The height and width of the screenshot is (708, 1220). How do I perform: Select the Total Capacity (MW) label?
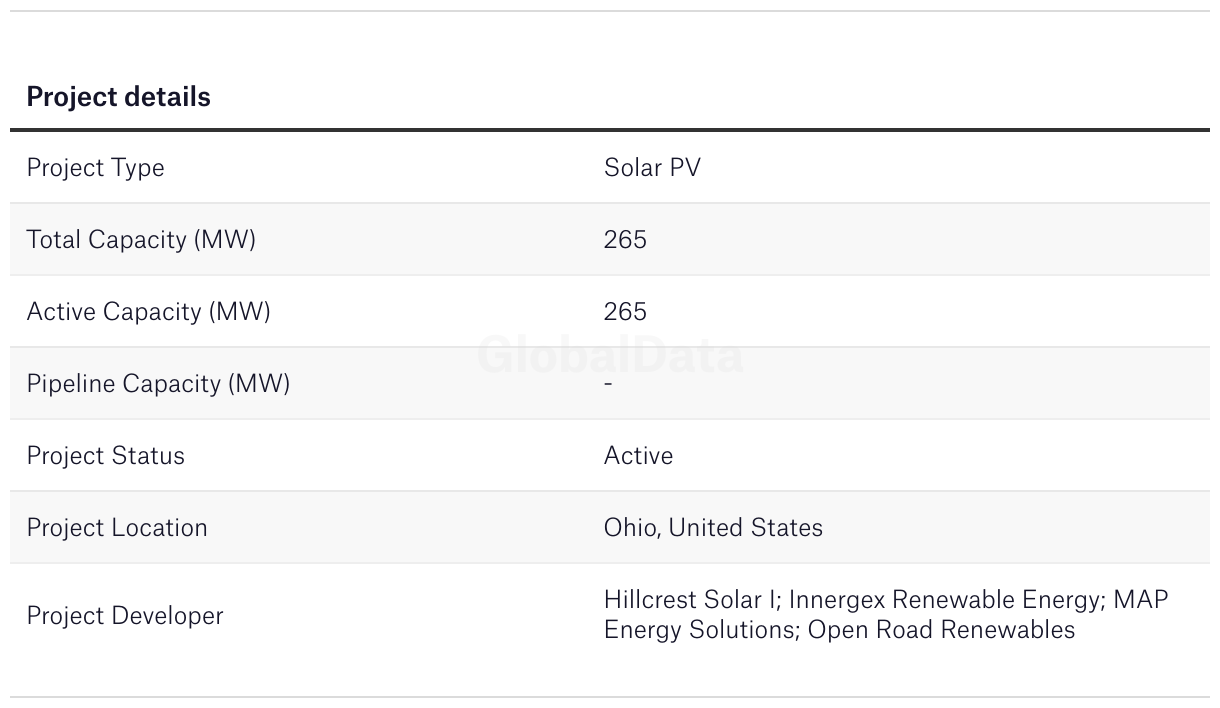click(x=141, y=240)
